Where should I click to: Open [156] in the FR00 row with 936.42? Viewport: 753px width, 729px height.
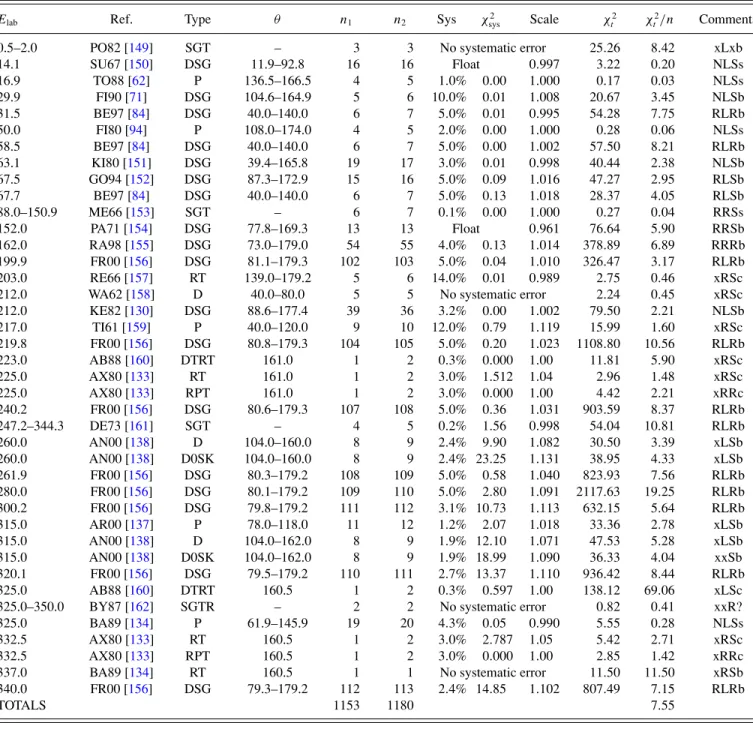pos(138,573)
